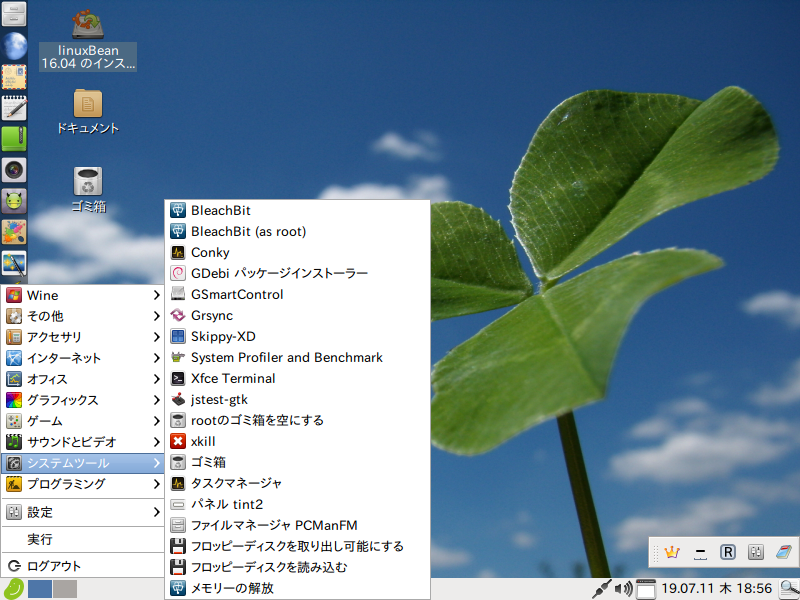Select フロッピーディスクを読み込む
The width and height of the screenshot is (800, 600).
point(297,567)
